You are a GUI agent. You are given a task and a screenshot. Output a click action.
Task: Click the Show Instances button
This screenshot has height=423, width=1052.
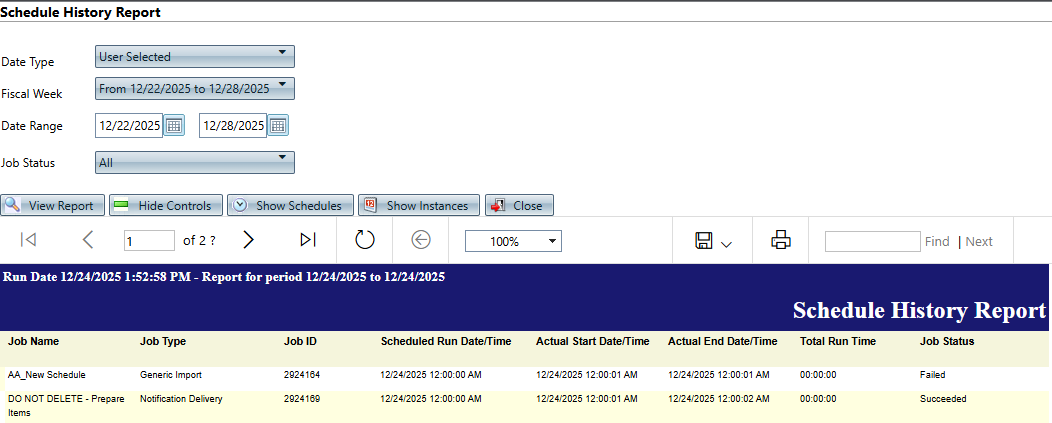[418, 206]
